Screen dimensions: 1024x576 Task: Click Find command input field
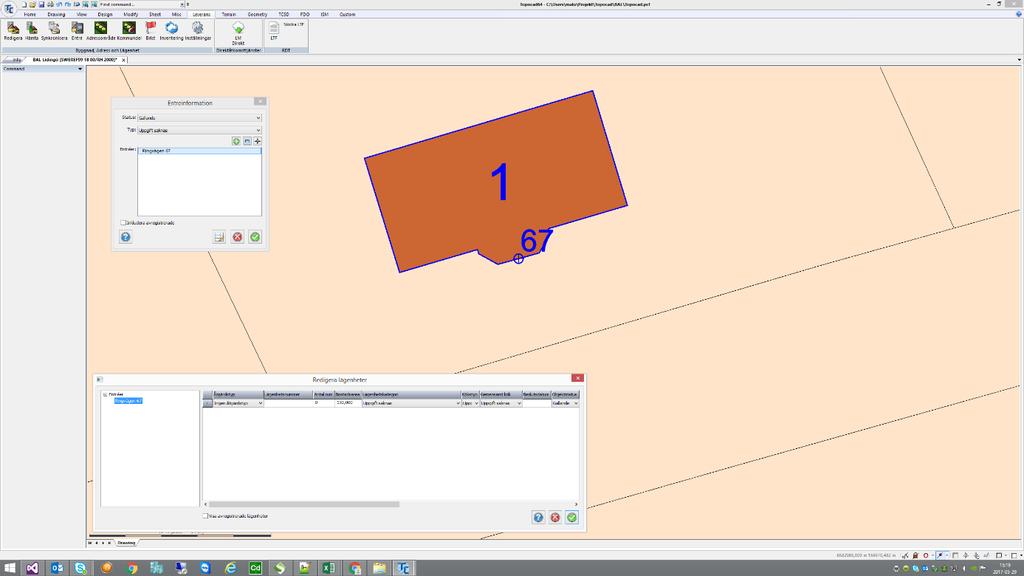coord(138,5)
